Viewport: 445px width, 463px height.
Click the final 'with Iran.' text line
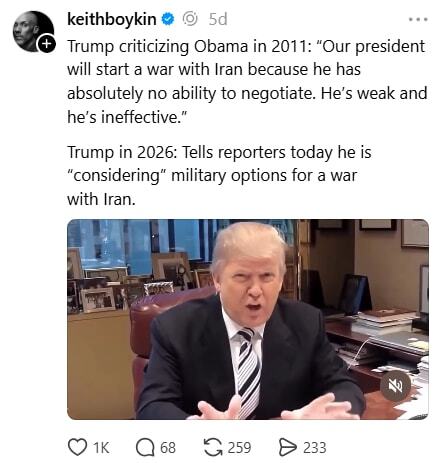click(101, 199)
